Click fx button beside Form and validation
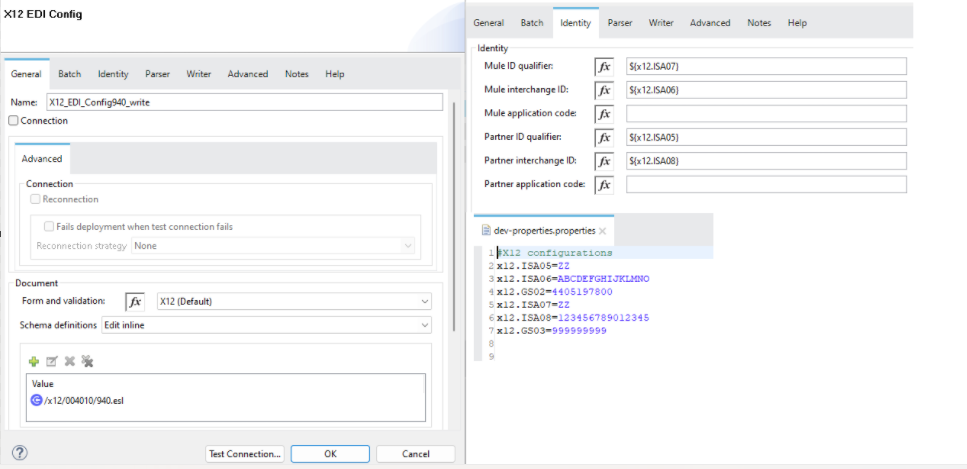Screen dimensions: 967x469 [x=135, y=302]
